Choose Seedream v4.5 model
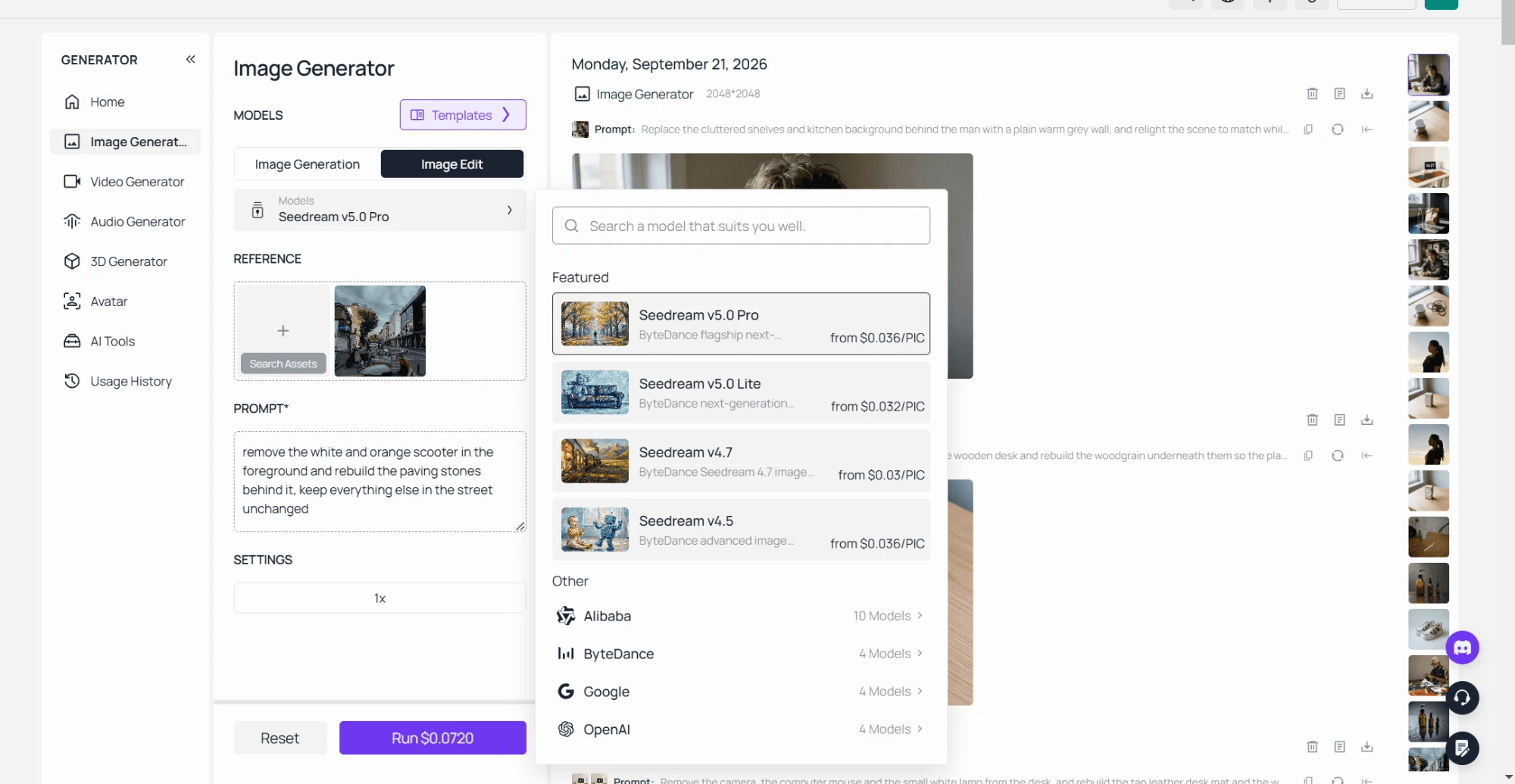 (x=741, y=529)
